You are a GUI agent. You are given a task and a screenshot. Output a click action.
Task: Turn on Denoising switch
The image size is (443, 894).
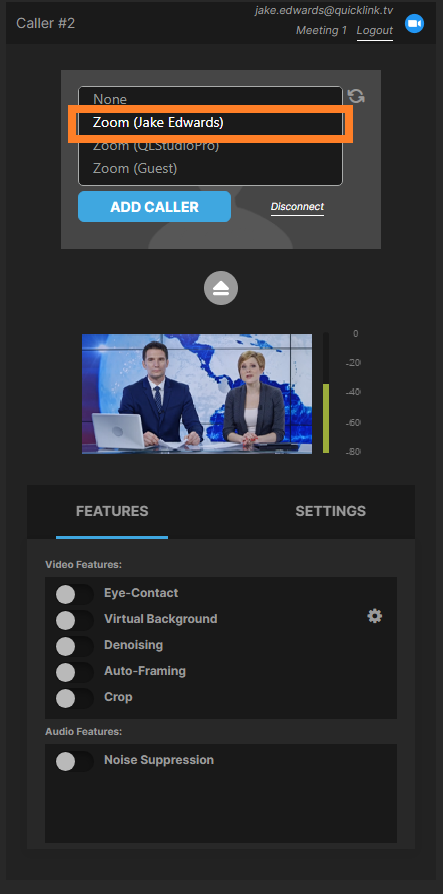(x=75, y=646)
